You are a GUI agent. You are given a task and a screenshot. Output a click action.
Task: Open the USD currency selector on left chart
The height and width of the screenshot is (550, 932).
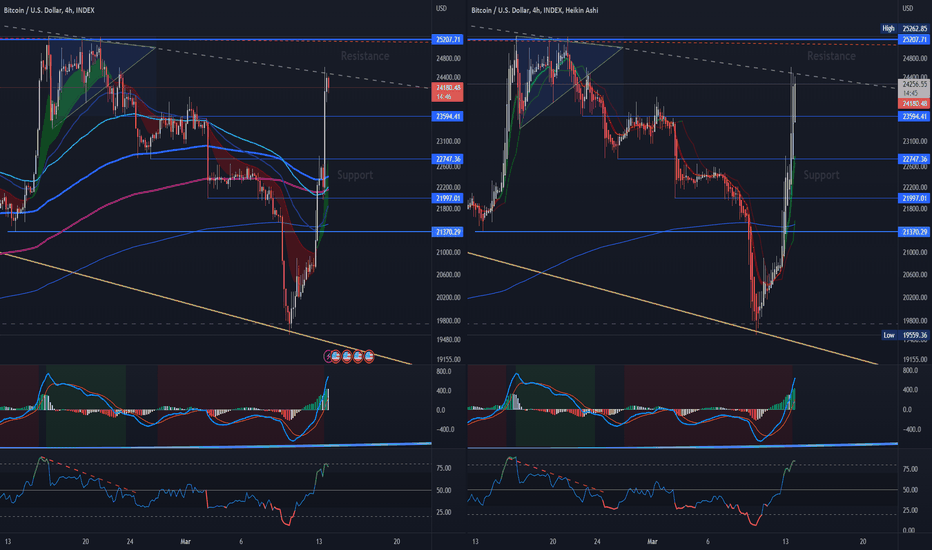442,8
